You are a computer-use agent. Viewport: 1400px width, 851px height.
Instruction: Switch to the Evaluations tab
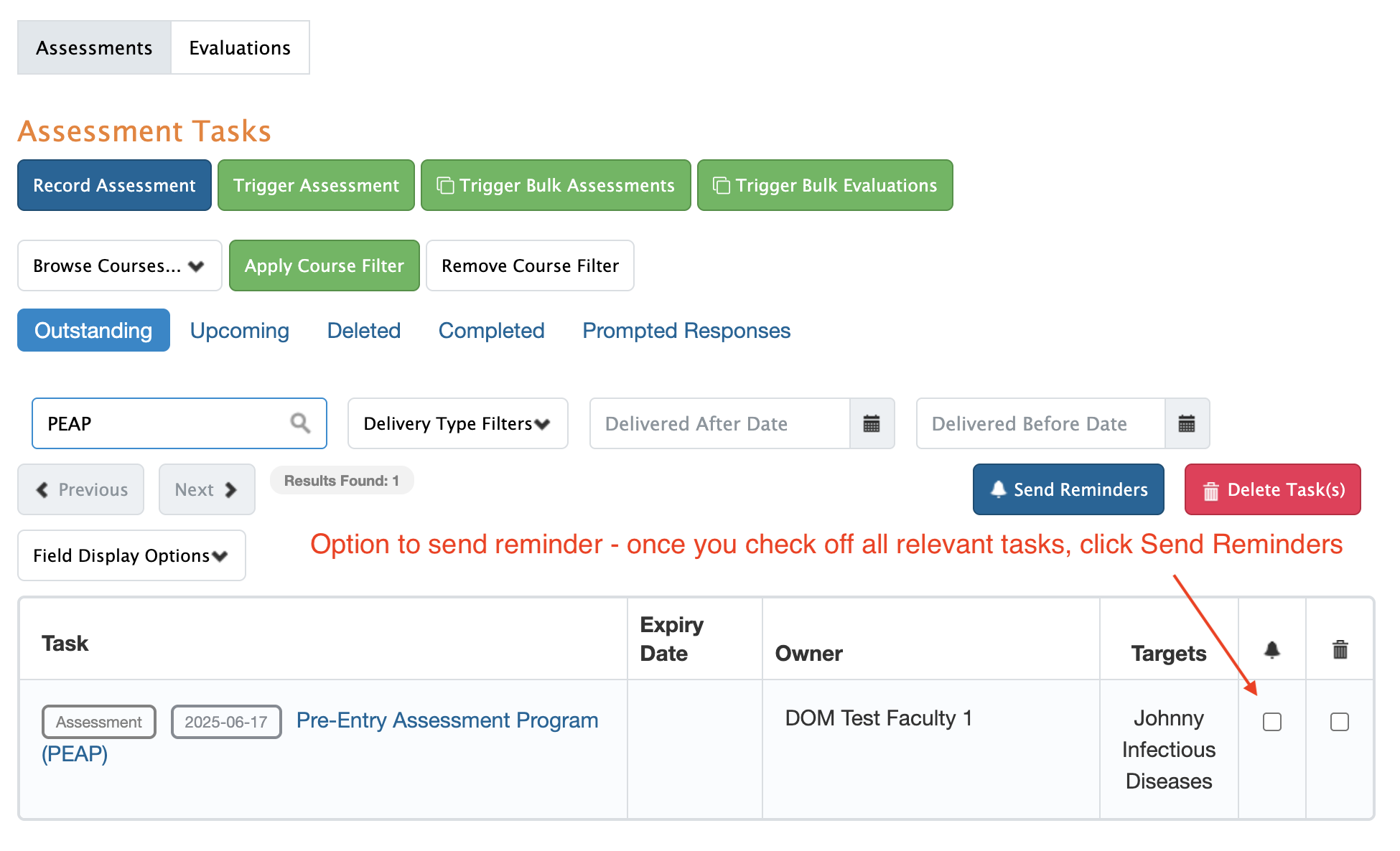(240, 47)
